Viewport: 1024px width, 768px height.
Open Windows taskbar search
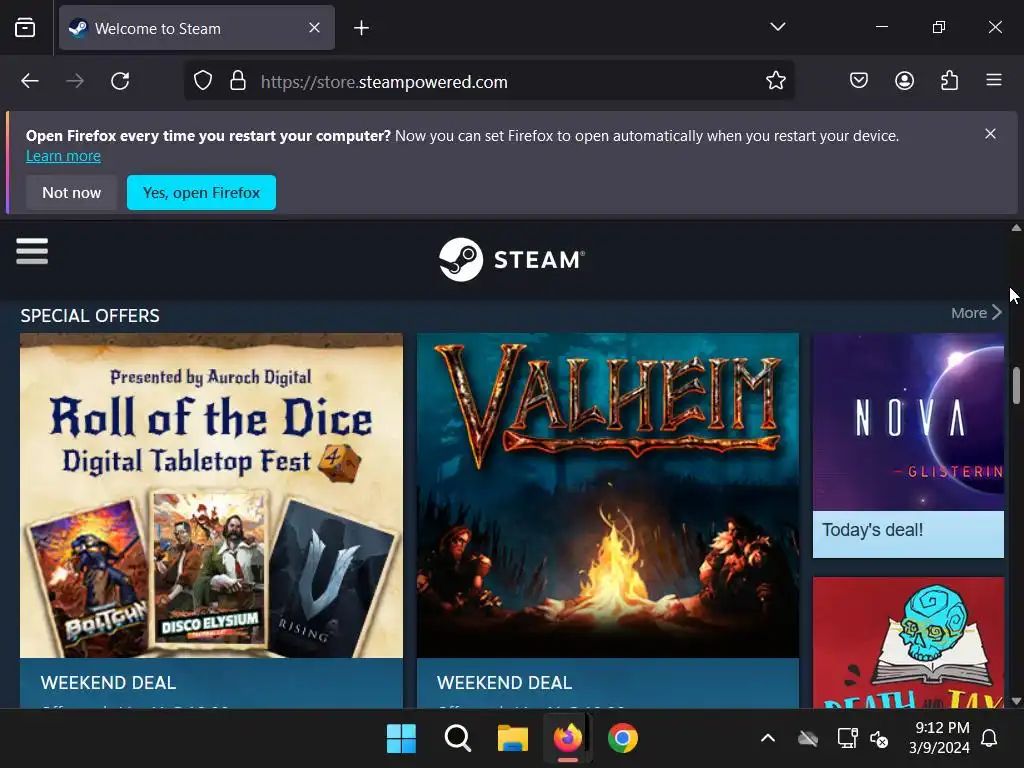[x=457, y=739]
